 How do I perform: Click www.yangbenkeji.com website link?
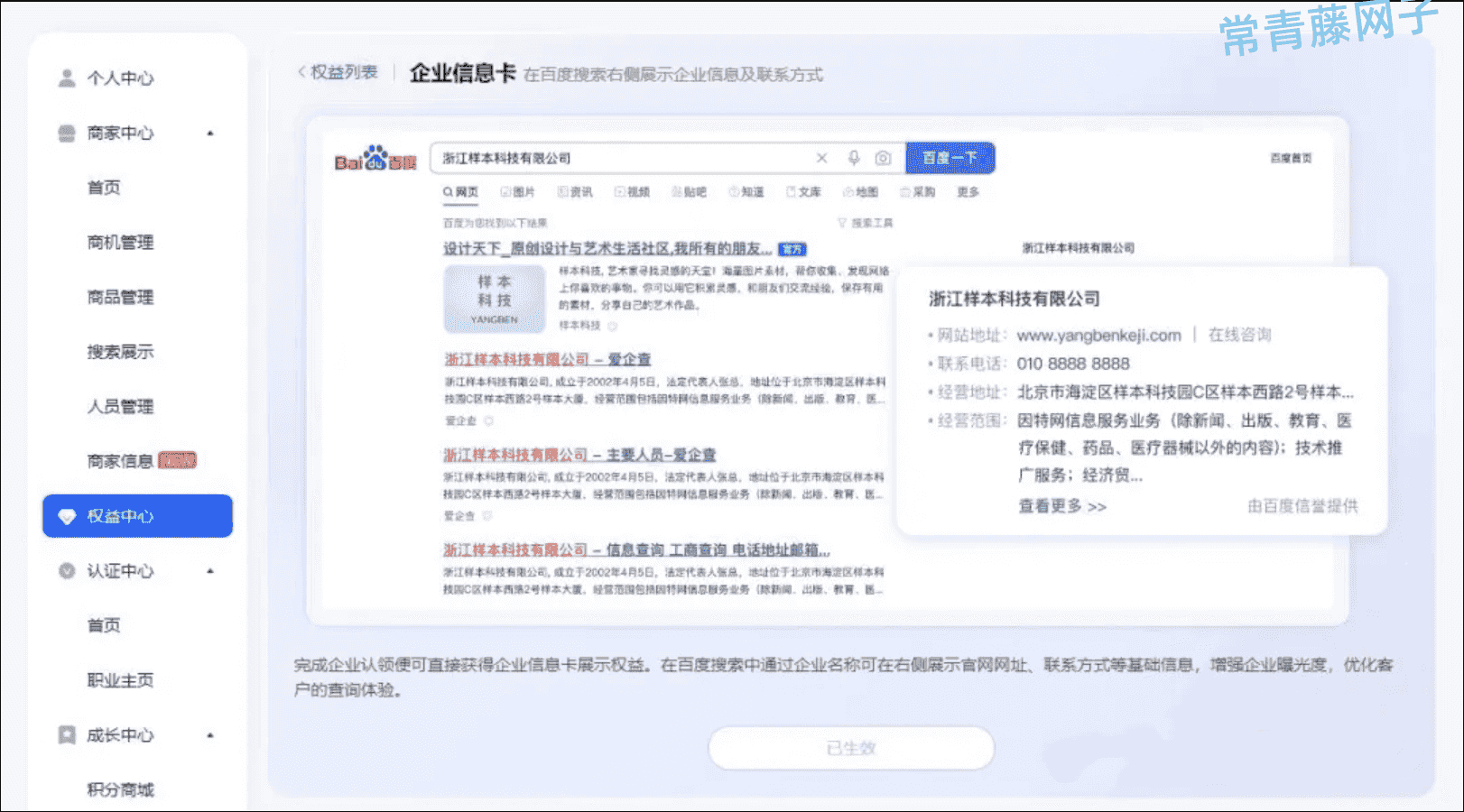click(x=1098, y=336)
